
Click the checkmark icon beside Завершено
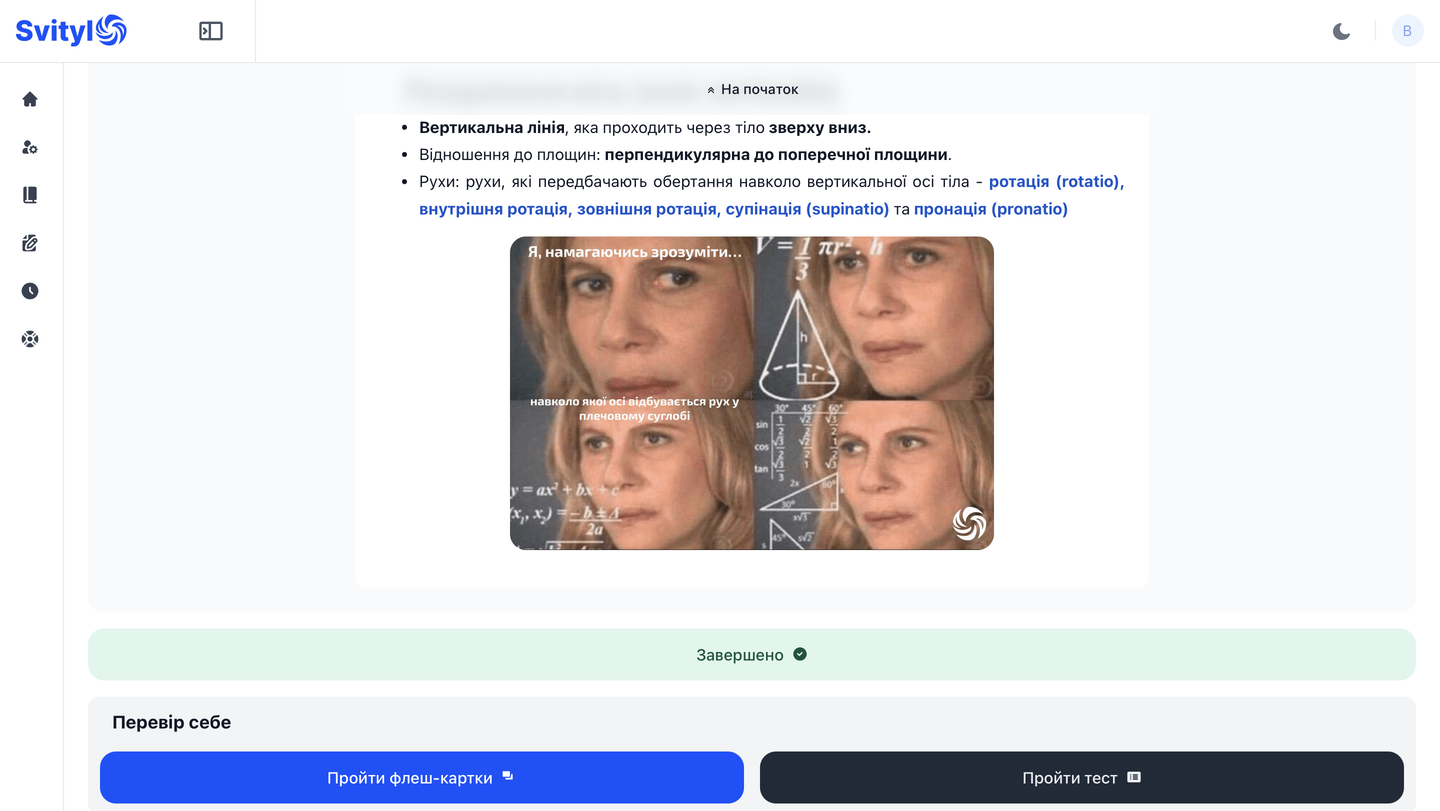(x=800, y=655)
